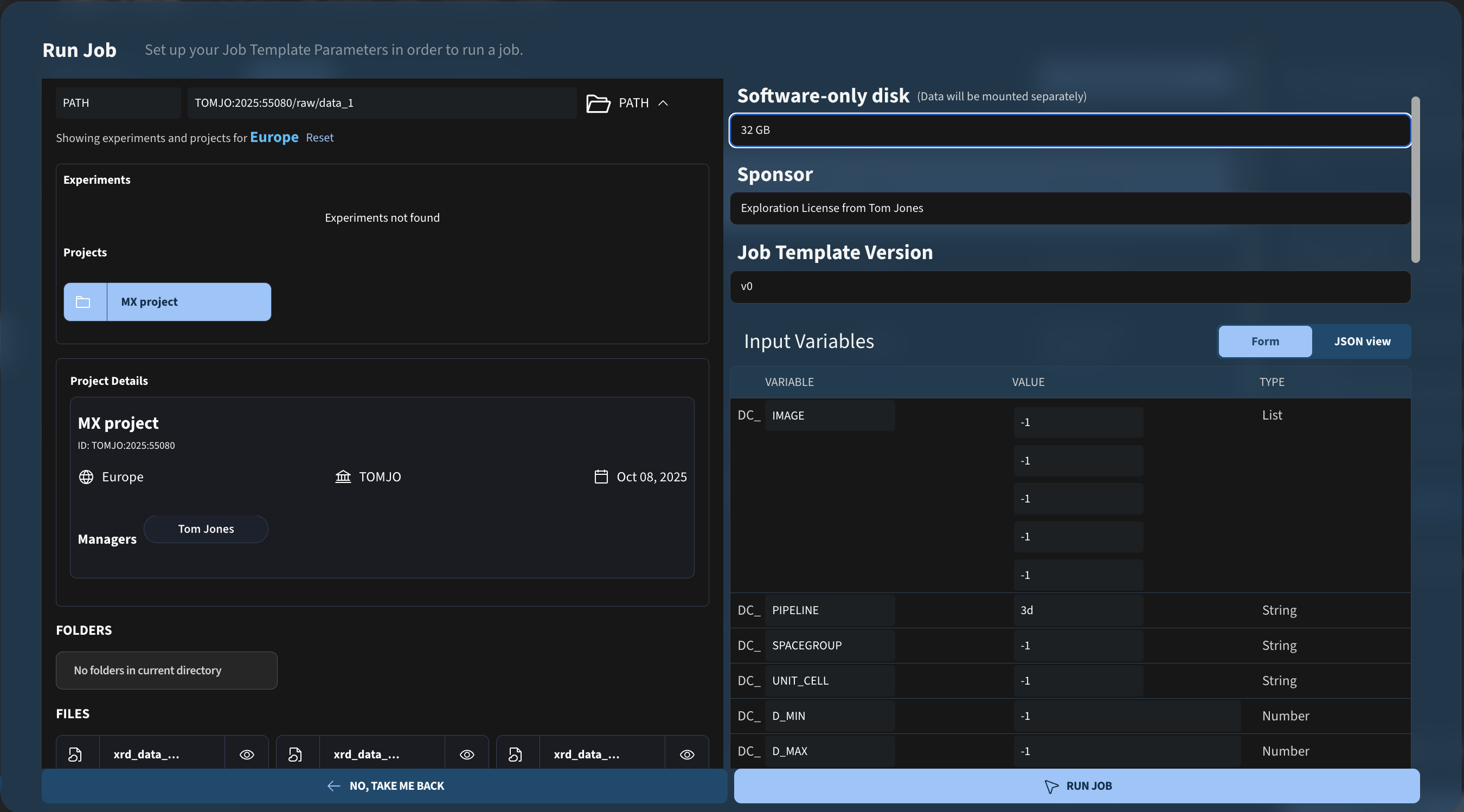Click the calendar icon beside Oct 08, 2025

pos(601,477)
